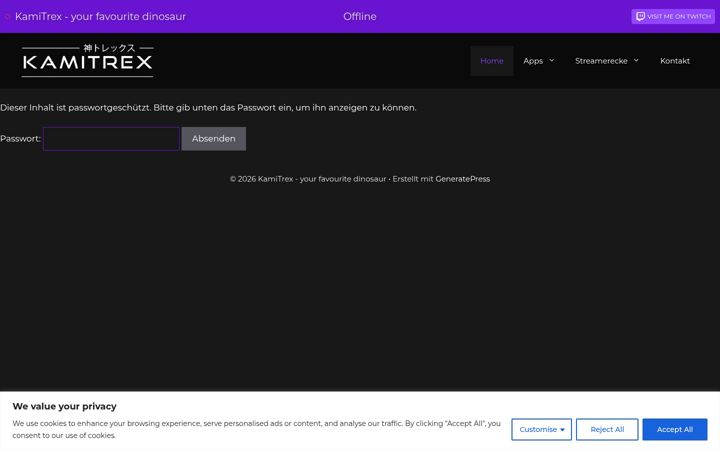Expand the Apps submenu chevron
Viewport: 720px width, 450px height.
click(x=551, y=60)
